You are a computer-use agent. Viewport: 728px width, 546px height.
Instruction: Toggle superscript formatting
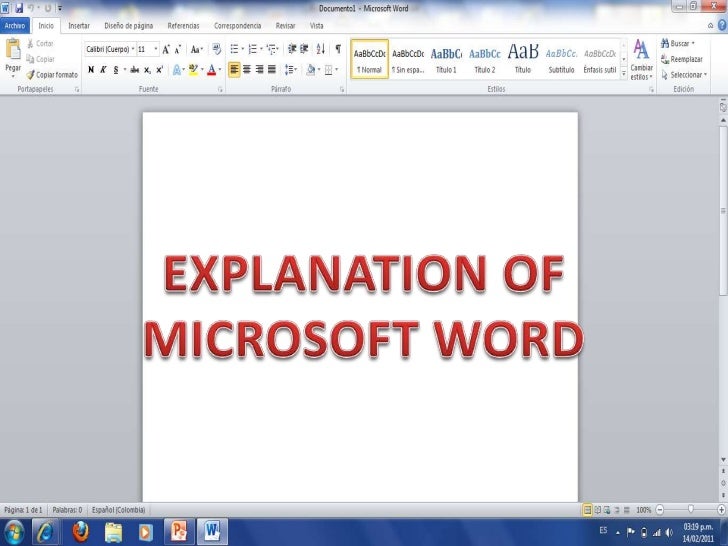coord(159,70)
